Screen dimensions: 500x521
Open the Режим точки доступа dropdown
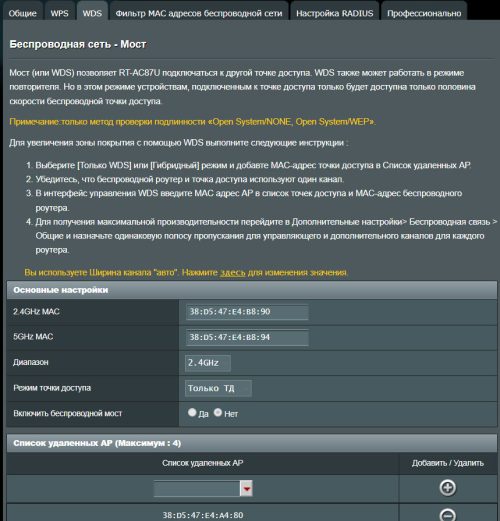[x=218, y=388]
